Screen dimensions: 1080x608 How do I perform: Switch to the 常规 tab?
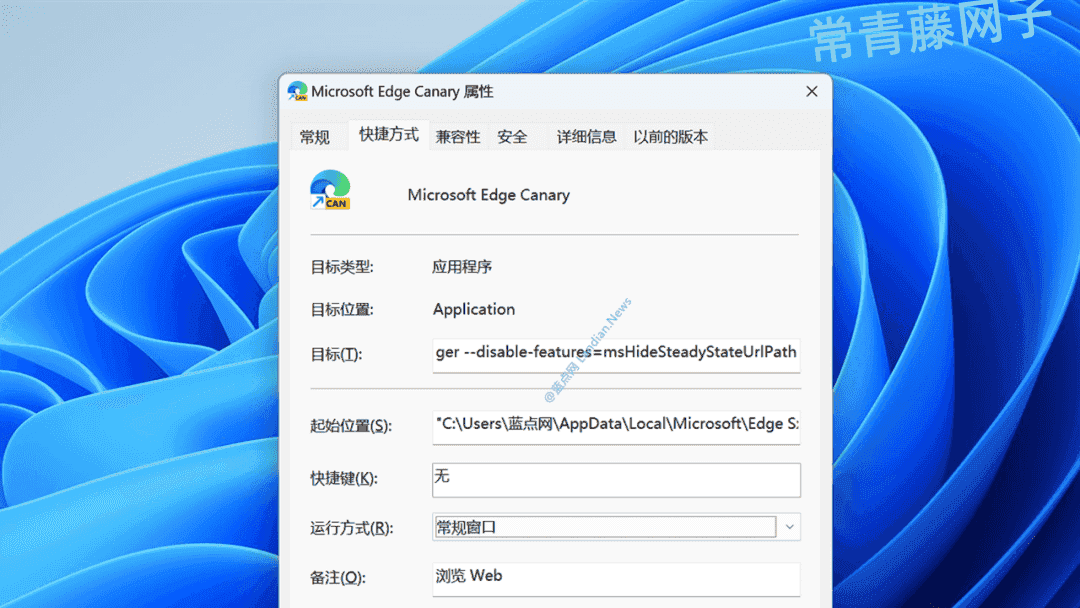click(315, 137)
